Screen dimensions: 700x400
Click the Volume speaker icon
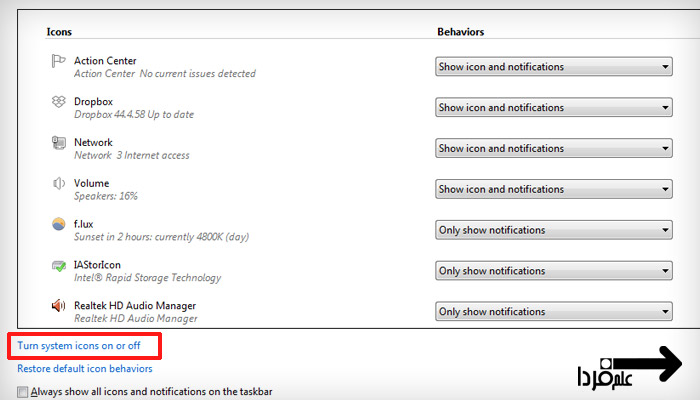coord(57,184)
